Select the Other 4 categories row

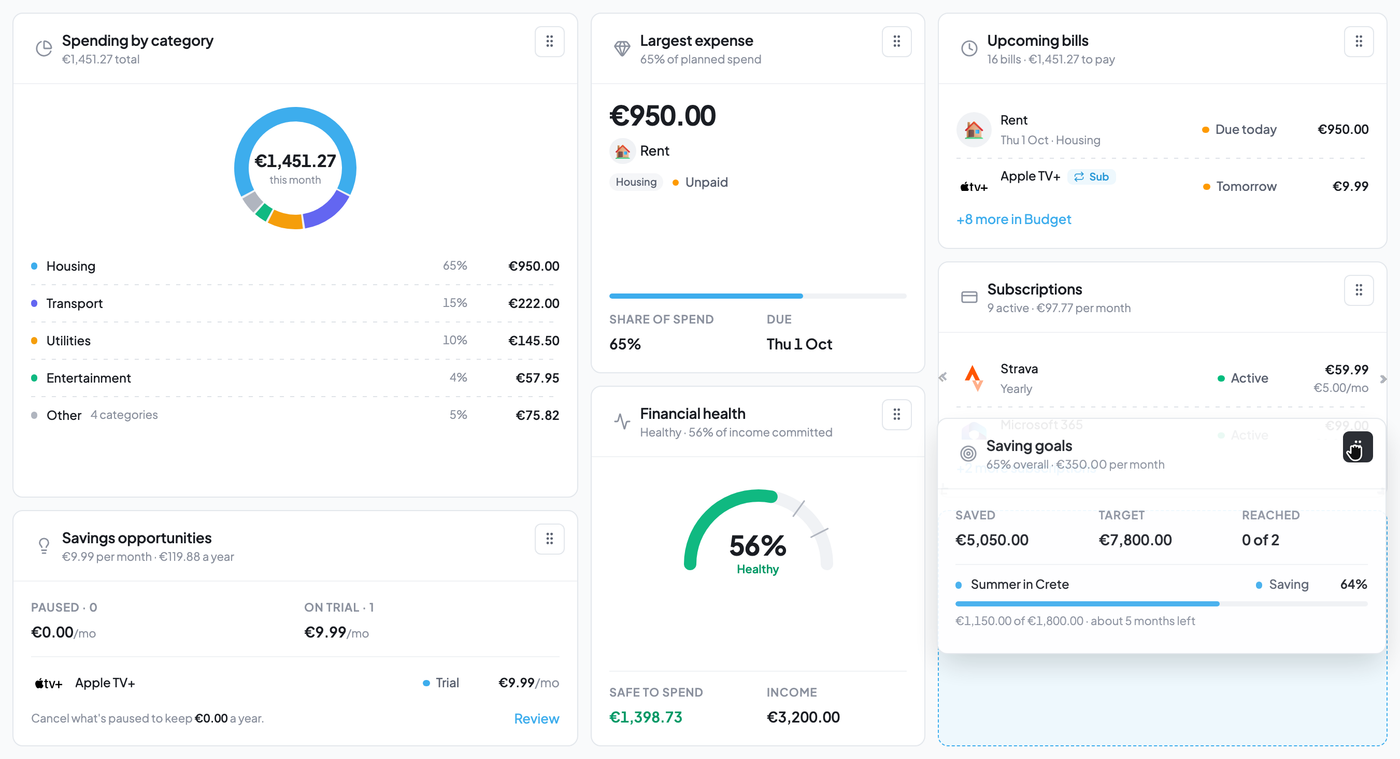pos(295,415)
